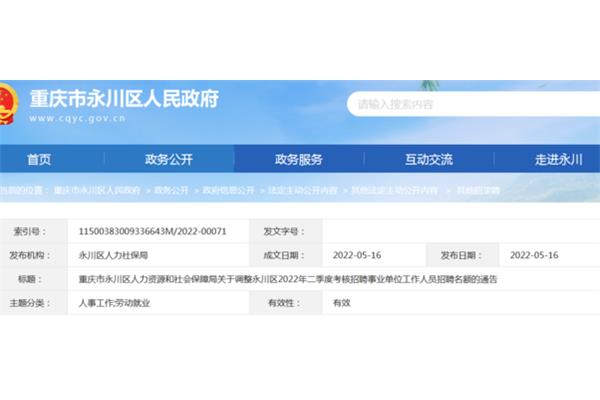Click breadcrumb link 政府信息公开

pos(228,190)
